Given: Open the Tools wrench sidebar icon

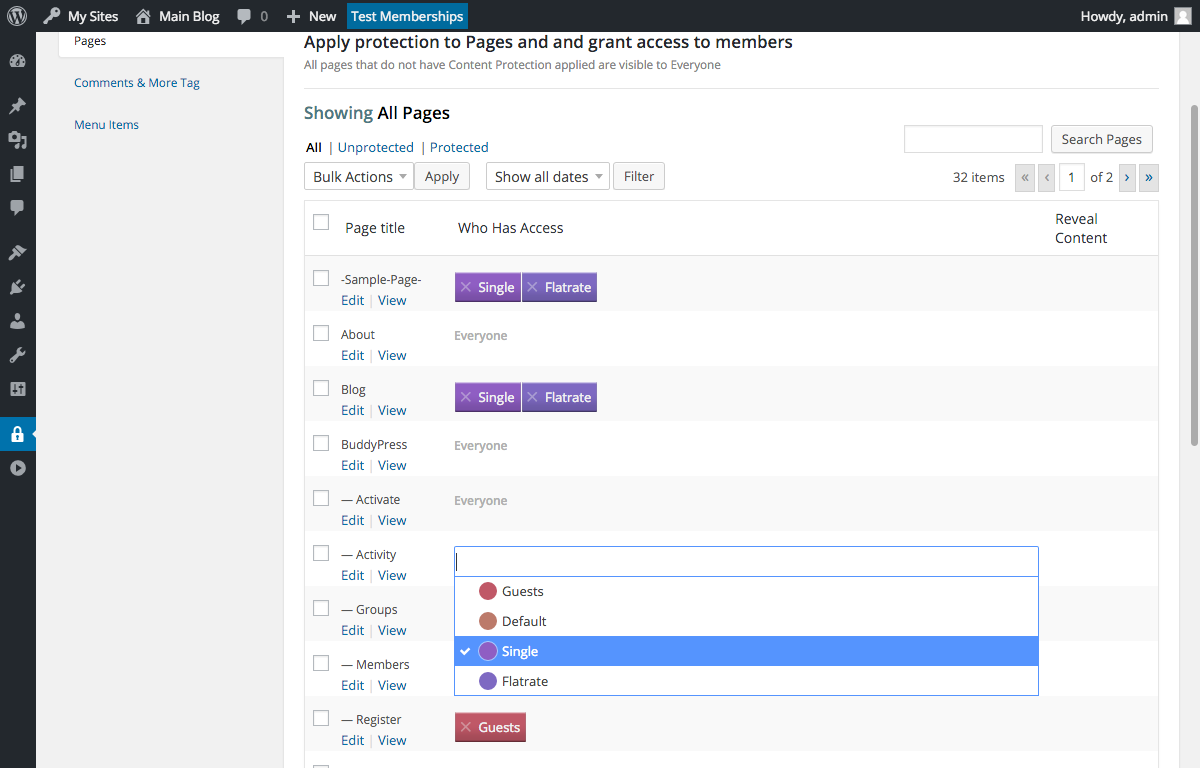Looking at the screenshot, I should tap(17, 355).
